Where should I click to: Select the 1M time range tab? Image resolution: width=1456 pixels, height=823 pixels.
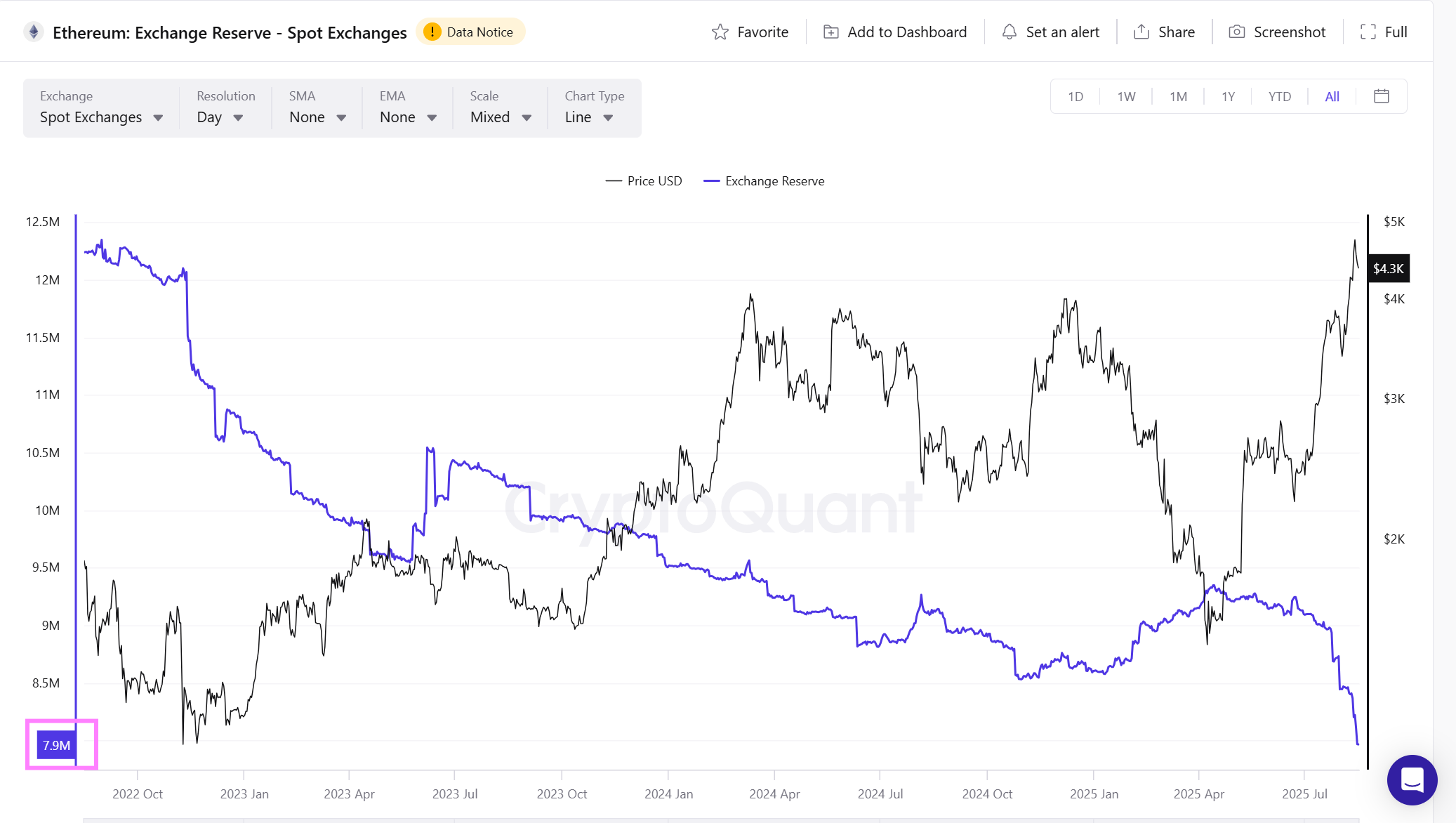pyautogui.click(x=1178, y=97)
